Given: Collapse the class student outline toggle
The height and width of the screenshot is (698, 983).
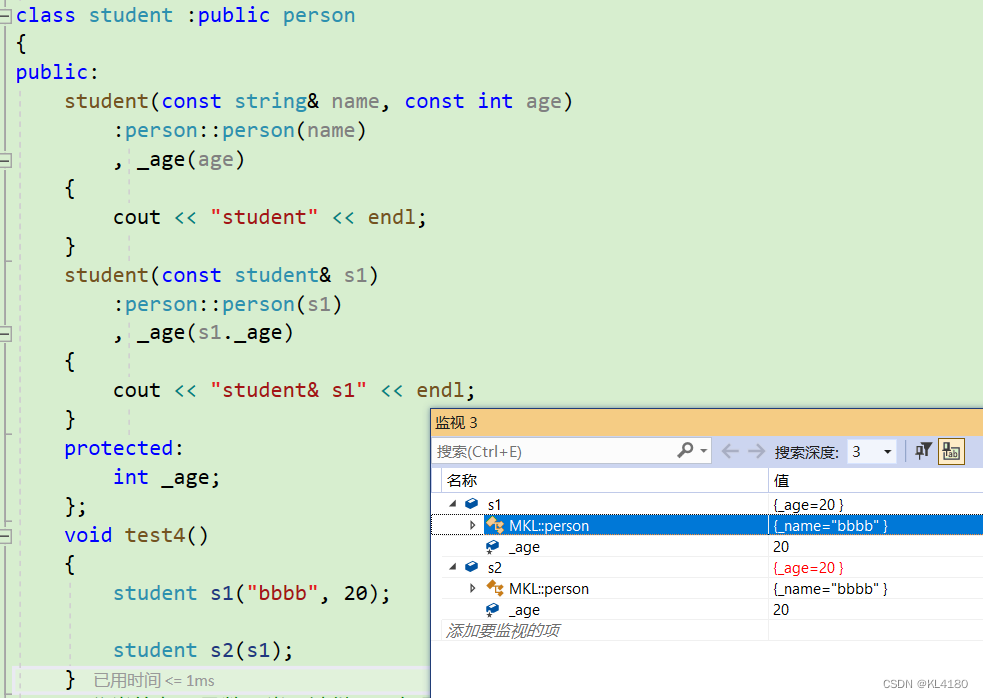Looking at the screenshot, I should click(6, 16).
